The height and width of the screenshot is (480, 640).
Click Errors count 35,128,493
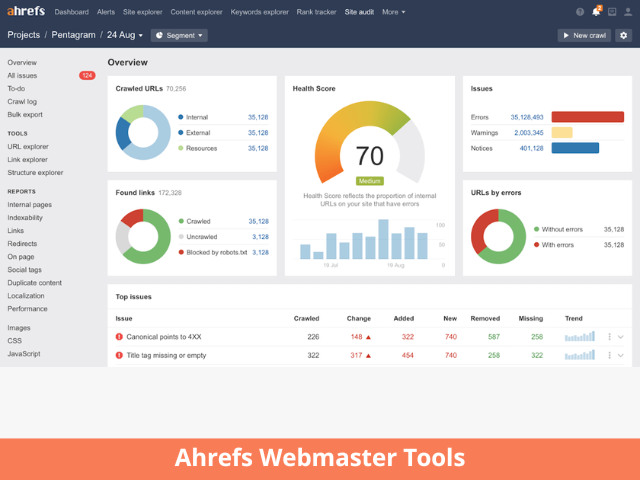(x=527, y=117)
